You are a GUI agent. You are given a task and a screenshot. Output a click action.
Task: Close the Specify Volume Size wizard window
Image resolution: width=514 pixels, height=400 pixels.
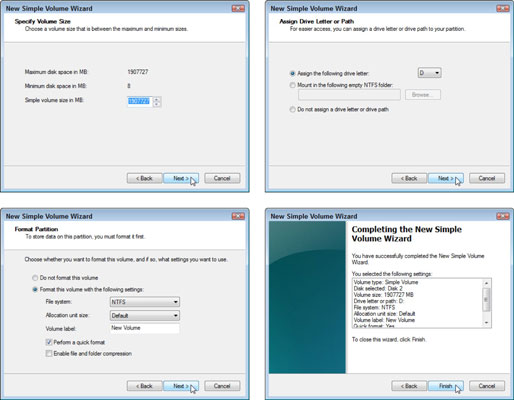[x=238, y=8]
